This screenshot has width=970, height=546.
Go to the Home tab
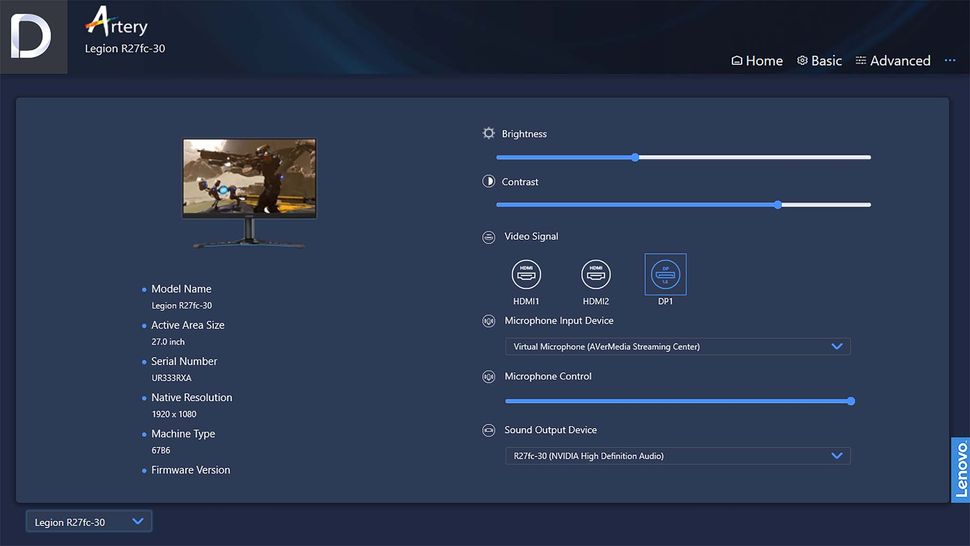pos(757,61)
